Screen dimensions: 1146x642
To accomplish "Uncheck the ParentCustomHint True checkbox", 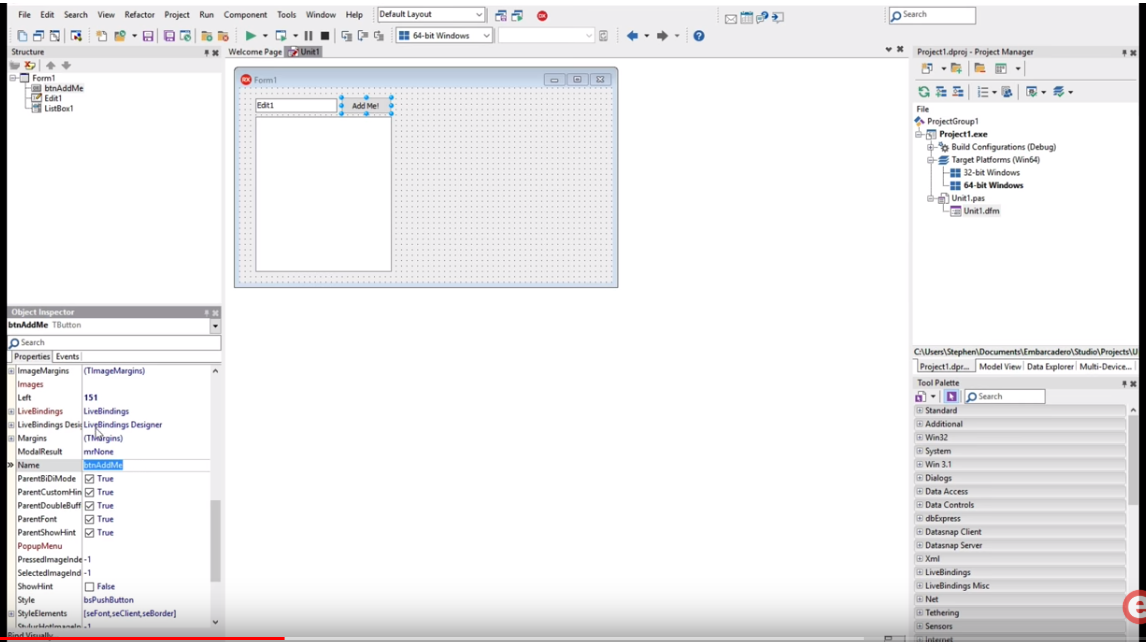I will point(89,492).
